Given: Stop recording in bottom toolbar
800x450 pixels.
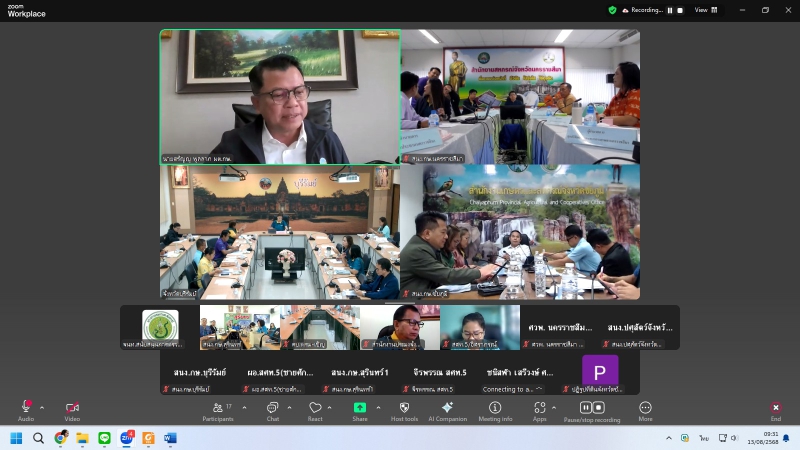Looking at the screenshot, I should pos(598,408).
